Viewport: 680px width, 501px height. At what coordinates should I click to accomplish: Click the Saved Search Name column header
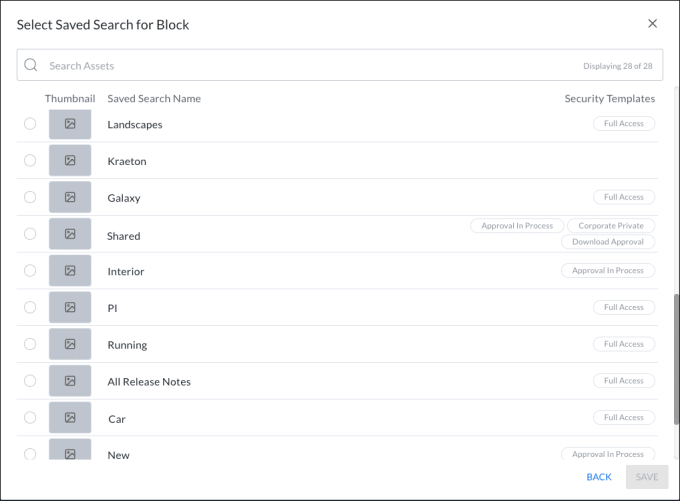point(154,99)
